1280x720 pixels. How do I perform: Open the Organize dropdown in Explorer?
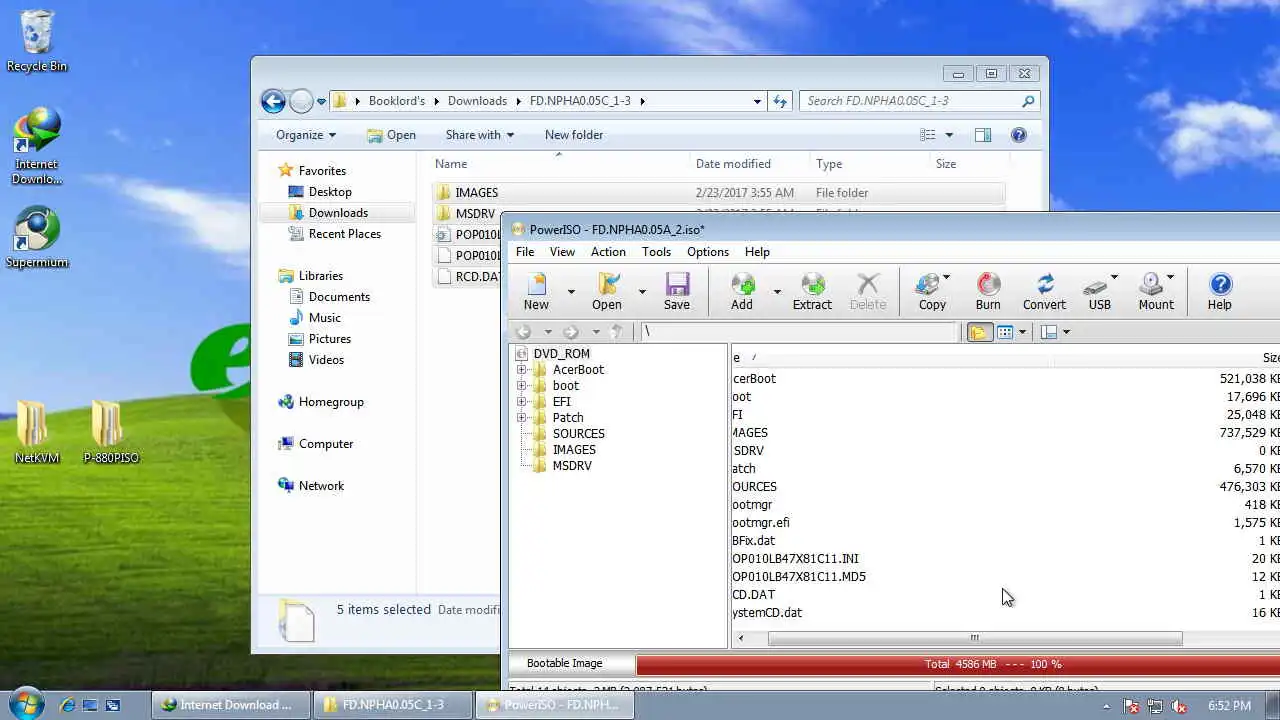tap(306, 135)
